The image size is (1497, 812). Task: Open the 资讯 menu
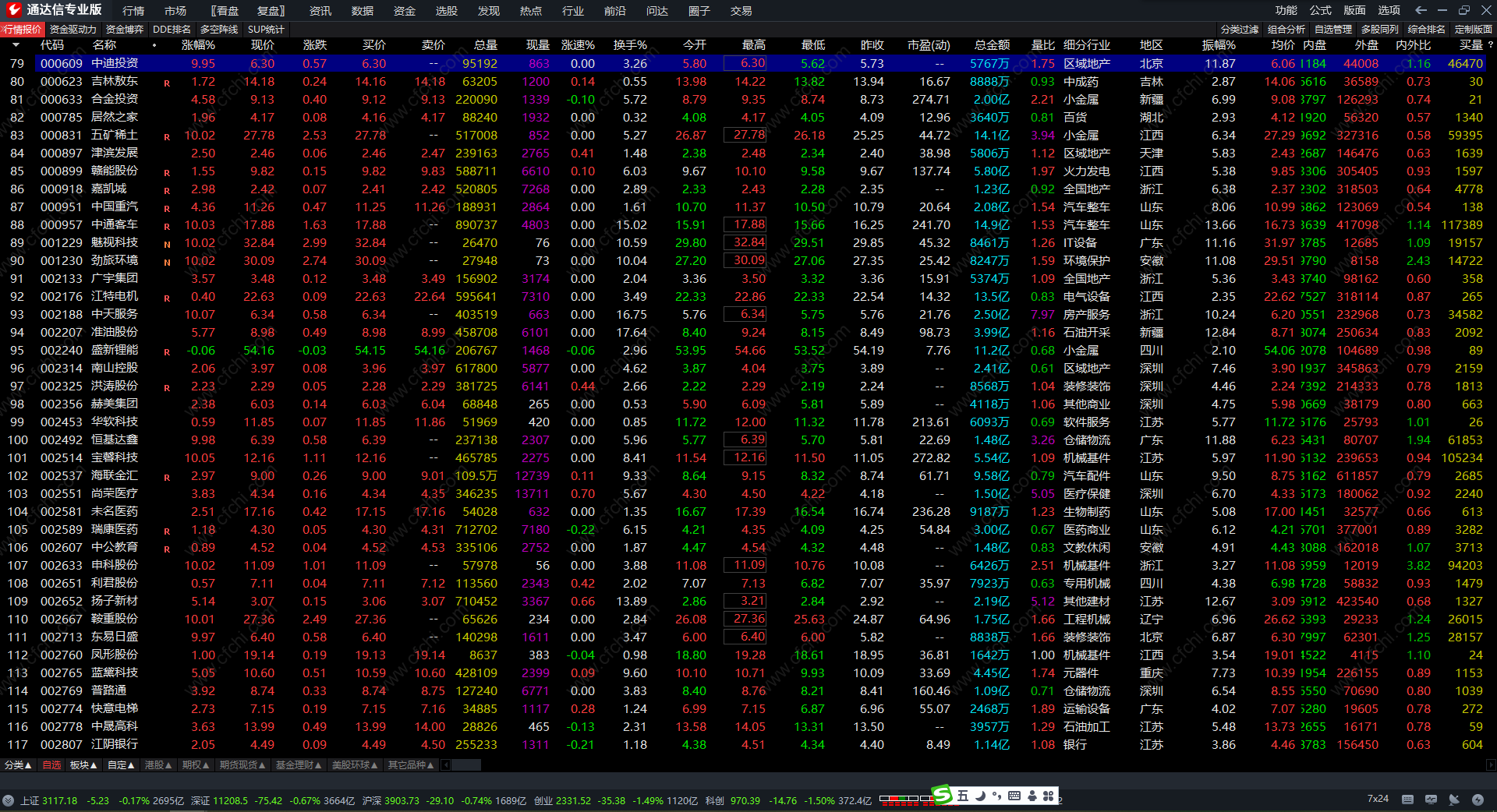click(320, 11)
